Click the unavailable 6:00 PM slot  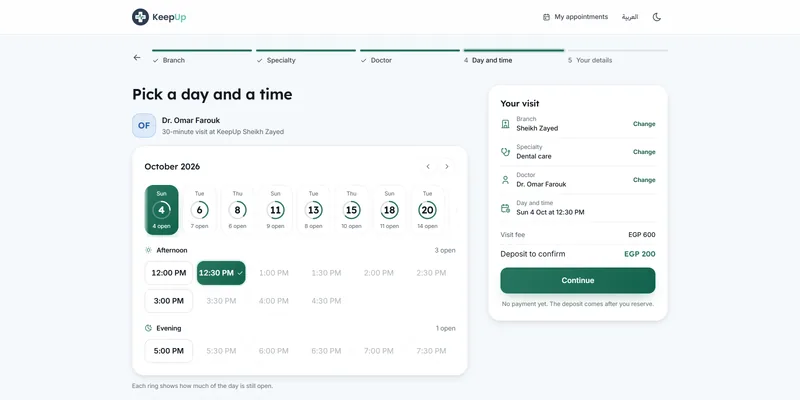pos(274,351)
